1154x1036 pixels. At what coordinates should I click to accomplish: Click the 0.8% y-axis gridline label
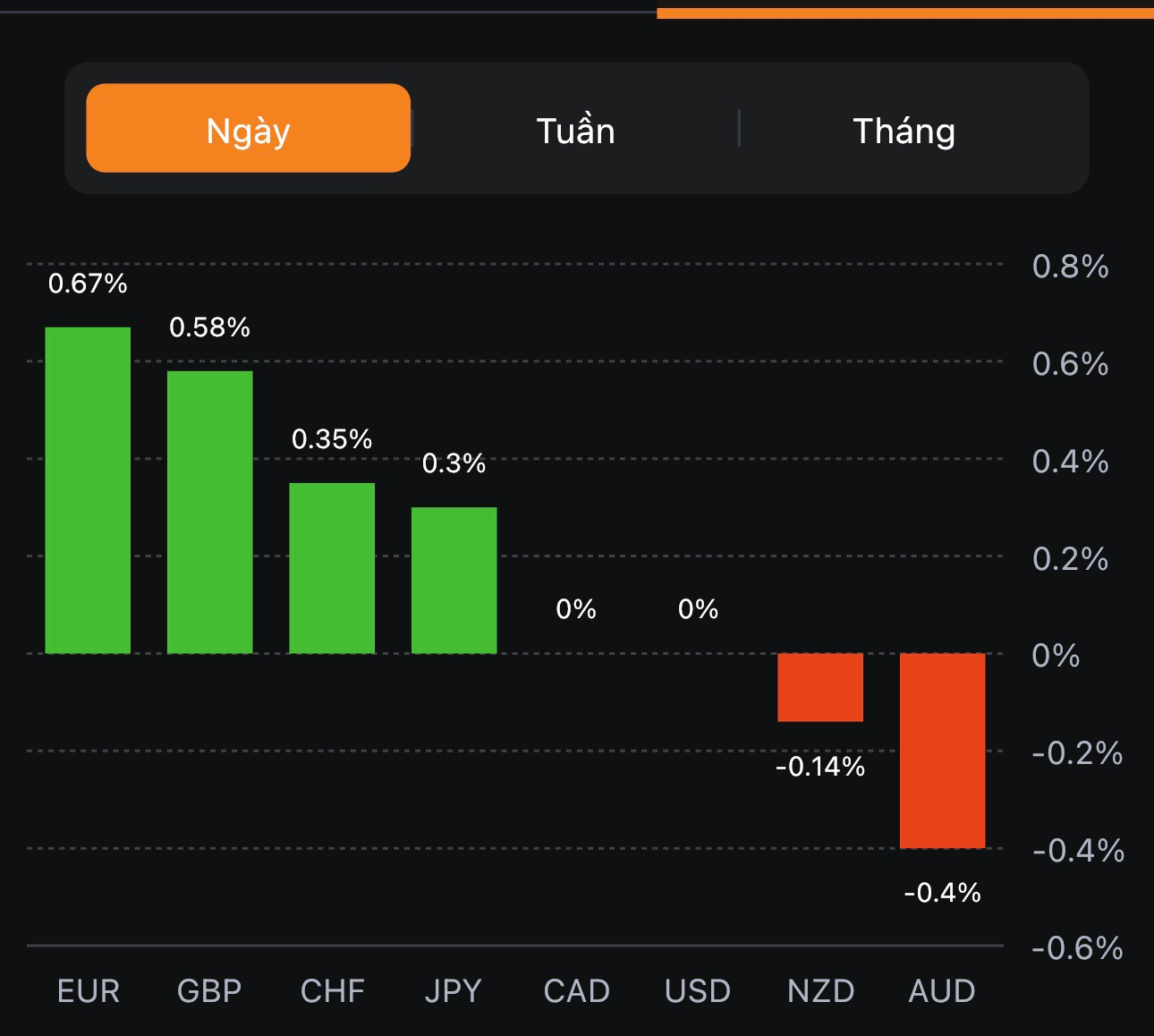pos(1070,267)
